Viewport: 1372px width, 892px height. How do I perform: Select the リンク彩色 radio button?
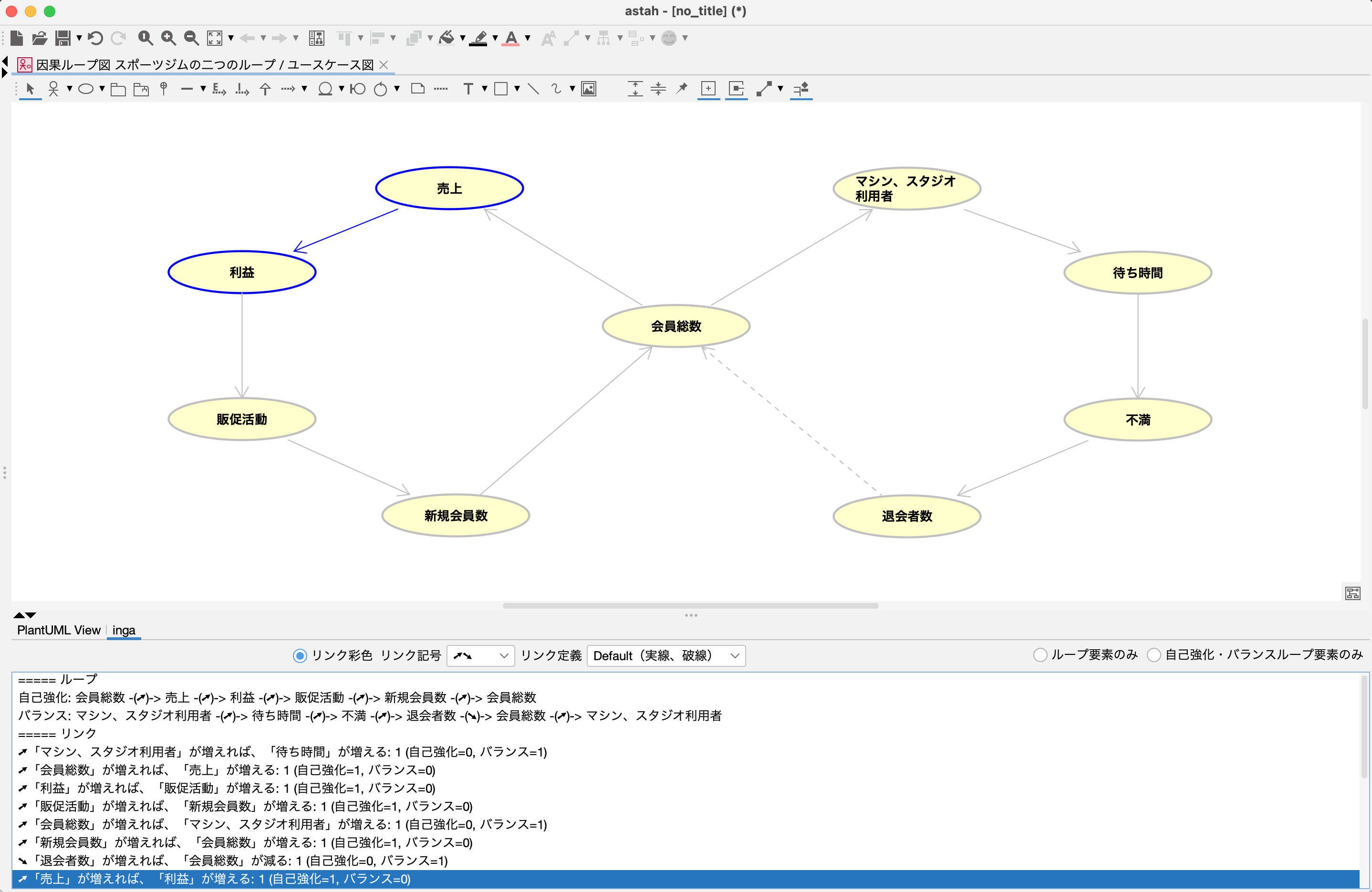pyautogui.click(x=300, y=655)
